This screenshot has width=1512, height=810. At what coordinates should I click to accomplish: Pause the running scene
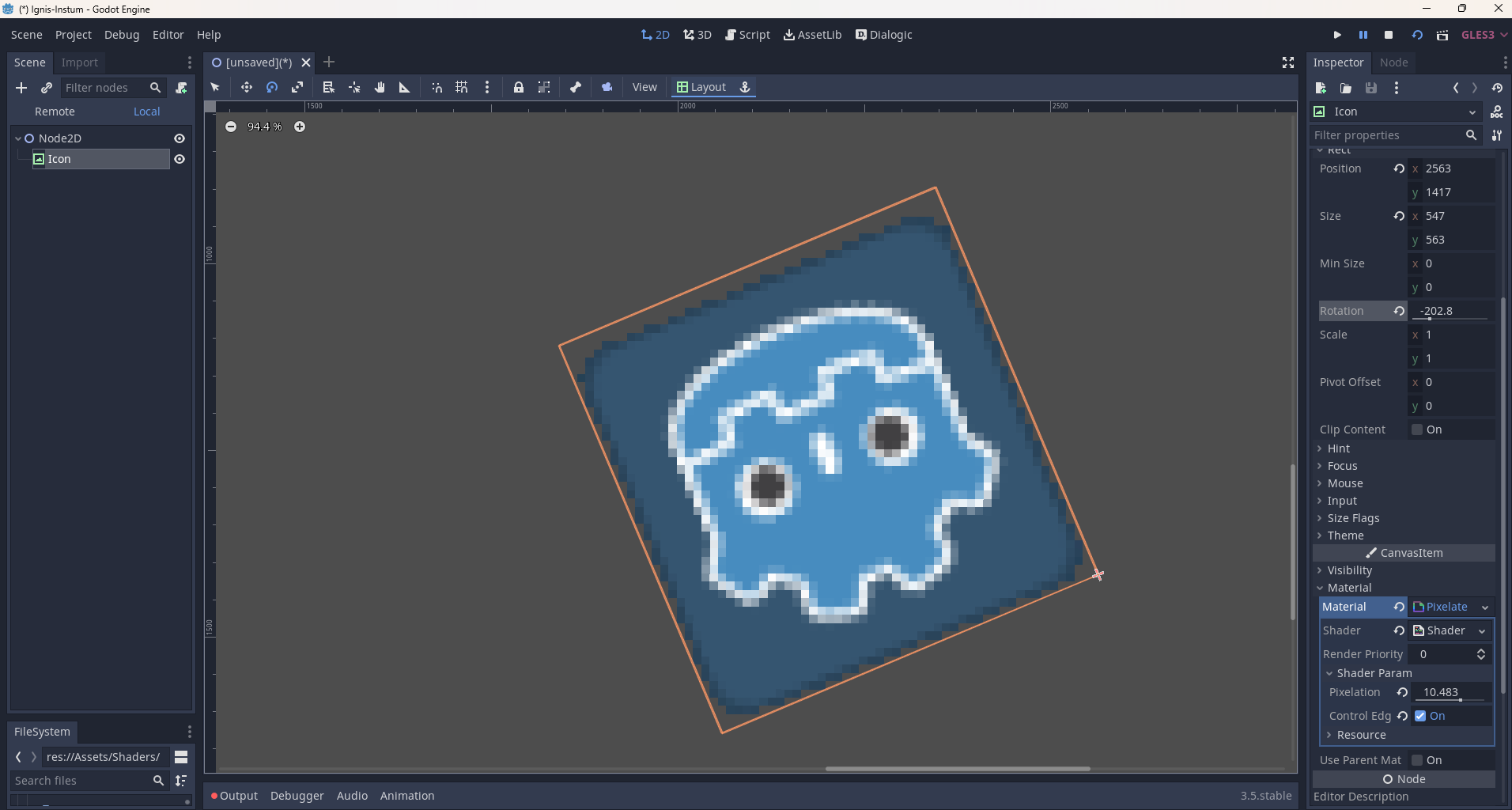click(x=1363, y=35)
